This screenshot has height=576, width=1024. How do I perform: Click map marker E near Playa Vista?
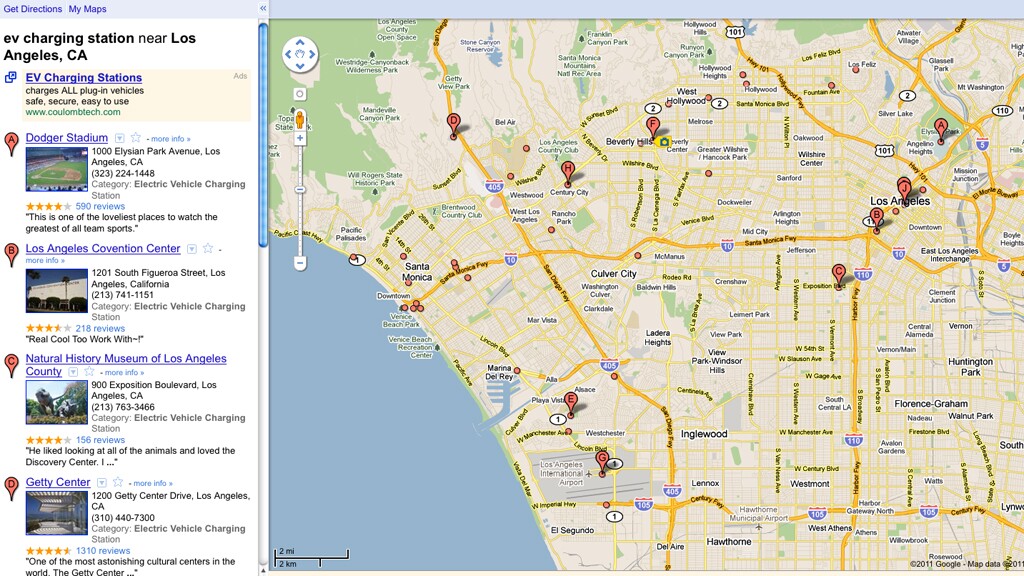570,404
